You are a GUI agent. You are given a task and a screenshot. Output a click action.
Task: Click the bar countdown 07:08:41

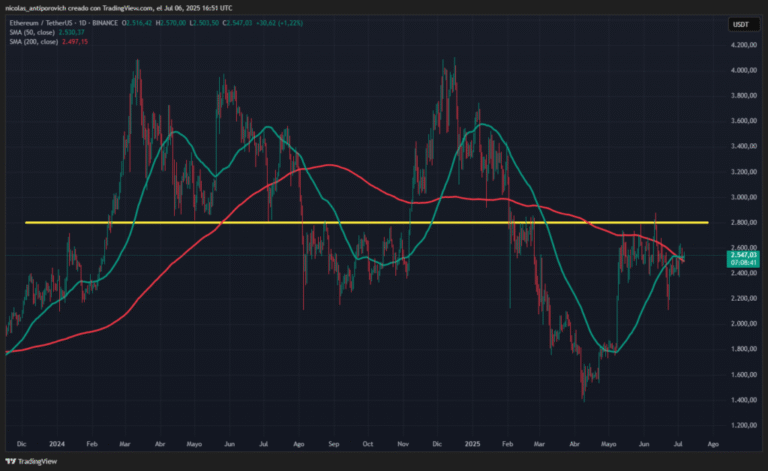743,263
